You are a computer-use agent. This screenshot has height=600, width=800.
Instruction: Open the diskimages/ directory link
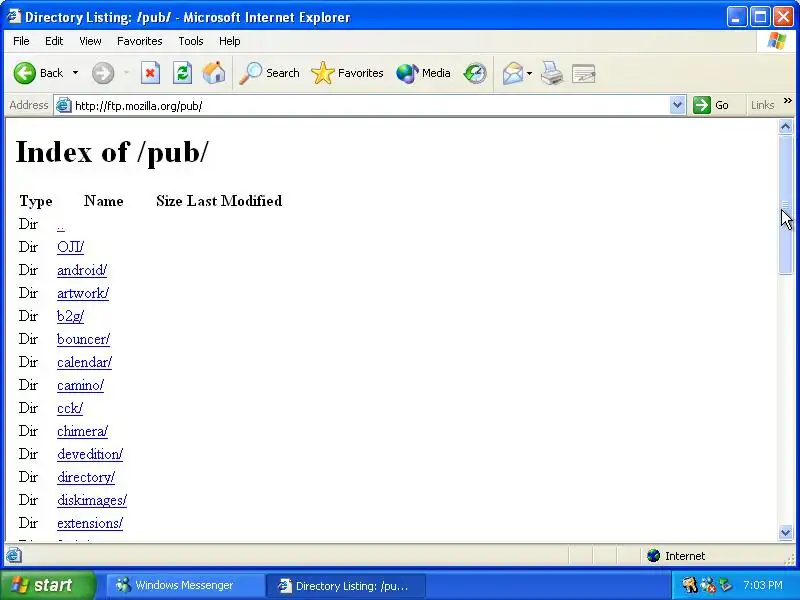[x=92, y=500]
